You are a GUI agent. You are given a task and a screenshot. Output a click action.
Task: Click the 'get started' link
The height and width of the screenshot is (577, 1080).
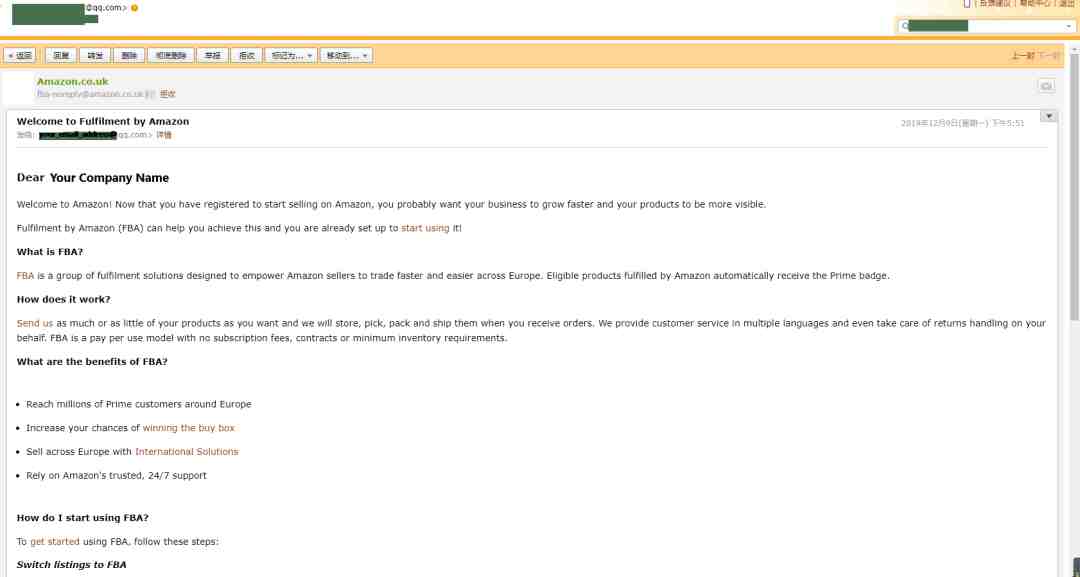[x=55, y=542]
